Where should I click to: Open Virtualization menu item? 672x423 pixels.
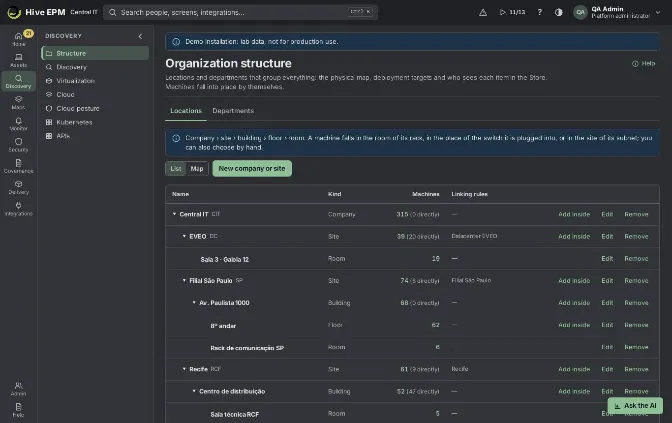95,81
